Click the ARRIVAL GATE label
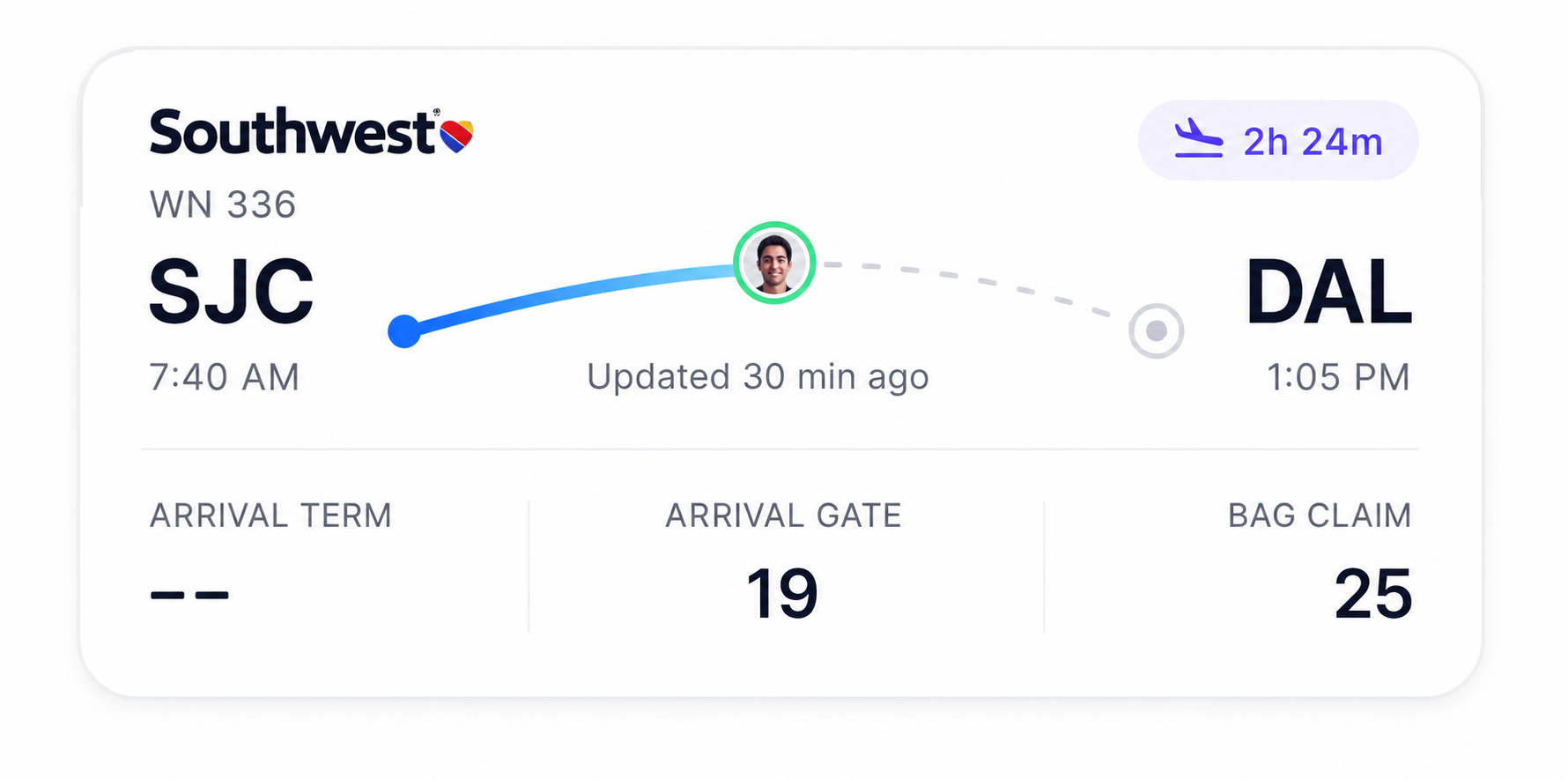This screenshot has width=1568, height=779. point(783,516)
